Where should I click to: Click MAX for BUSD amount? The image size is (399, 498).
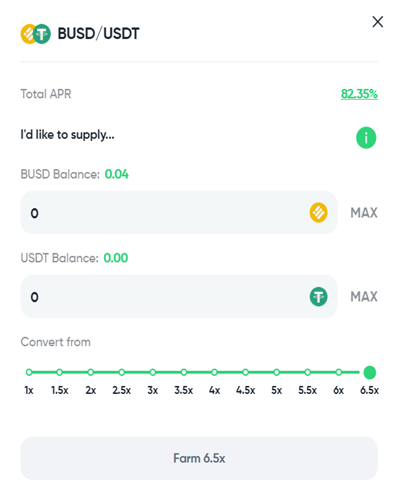click(364, 213)
